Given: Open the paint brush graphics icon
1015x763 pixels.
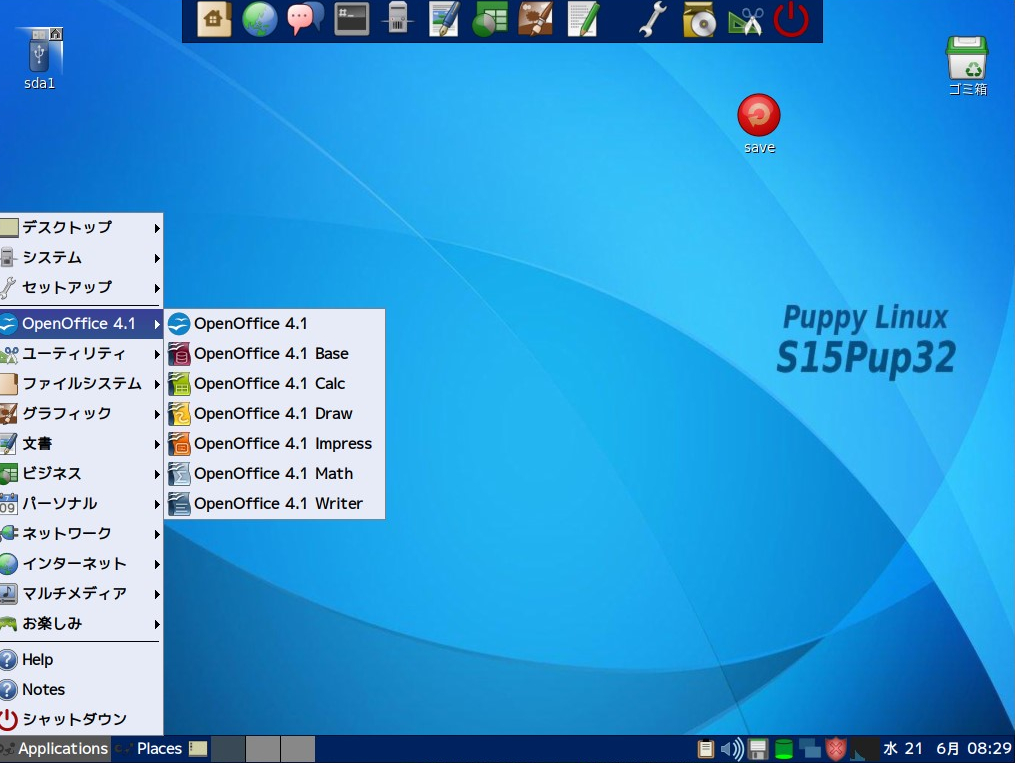Looking at the screenshot, I should point(536,19).
